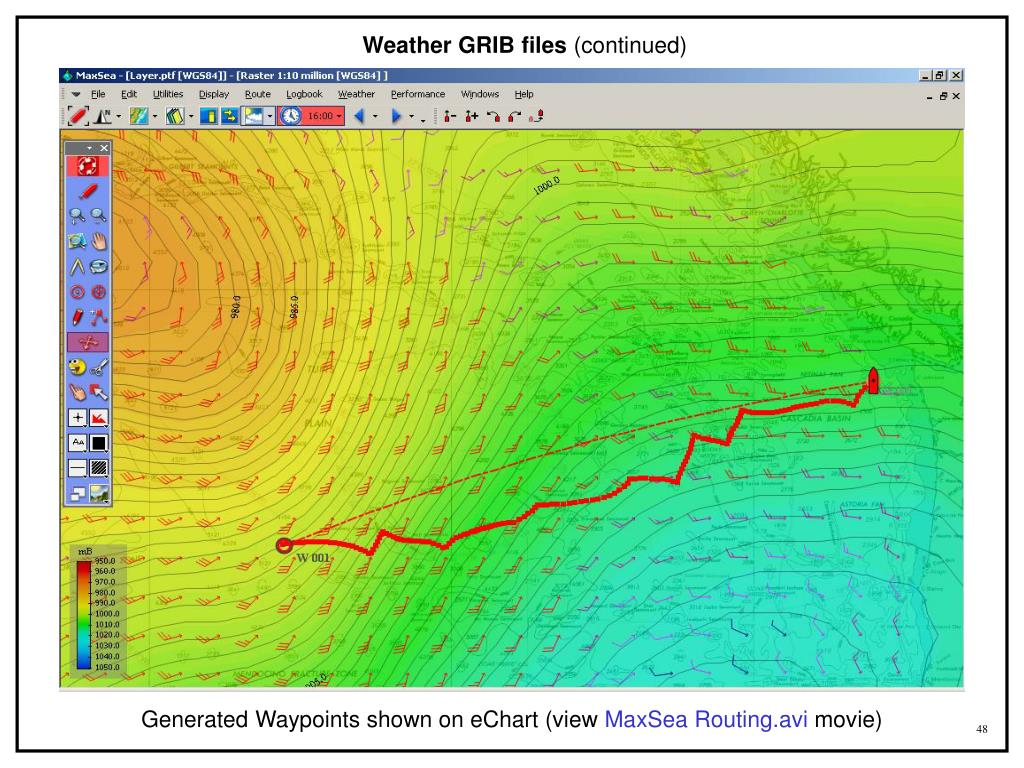Step weather forward with blue right arrow
This screenshot has height=768, width=1024.
pyautogui.click(x=396, y=116)
